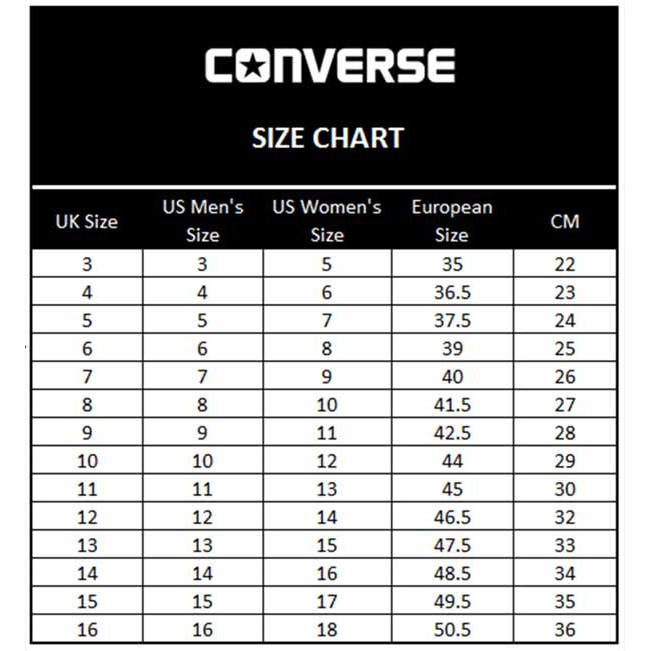This screenshot has width=651, height=651.
Task: Click European size 47.5 cell
Action: pos(452,545)
